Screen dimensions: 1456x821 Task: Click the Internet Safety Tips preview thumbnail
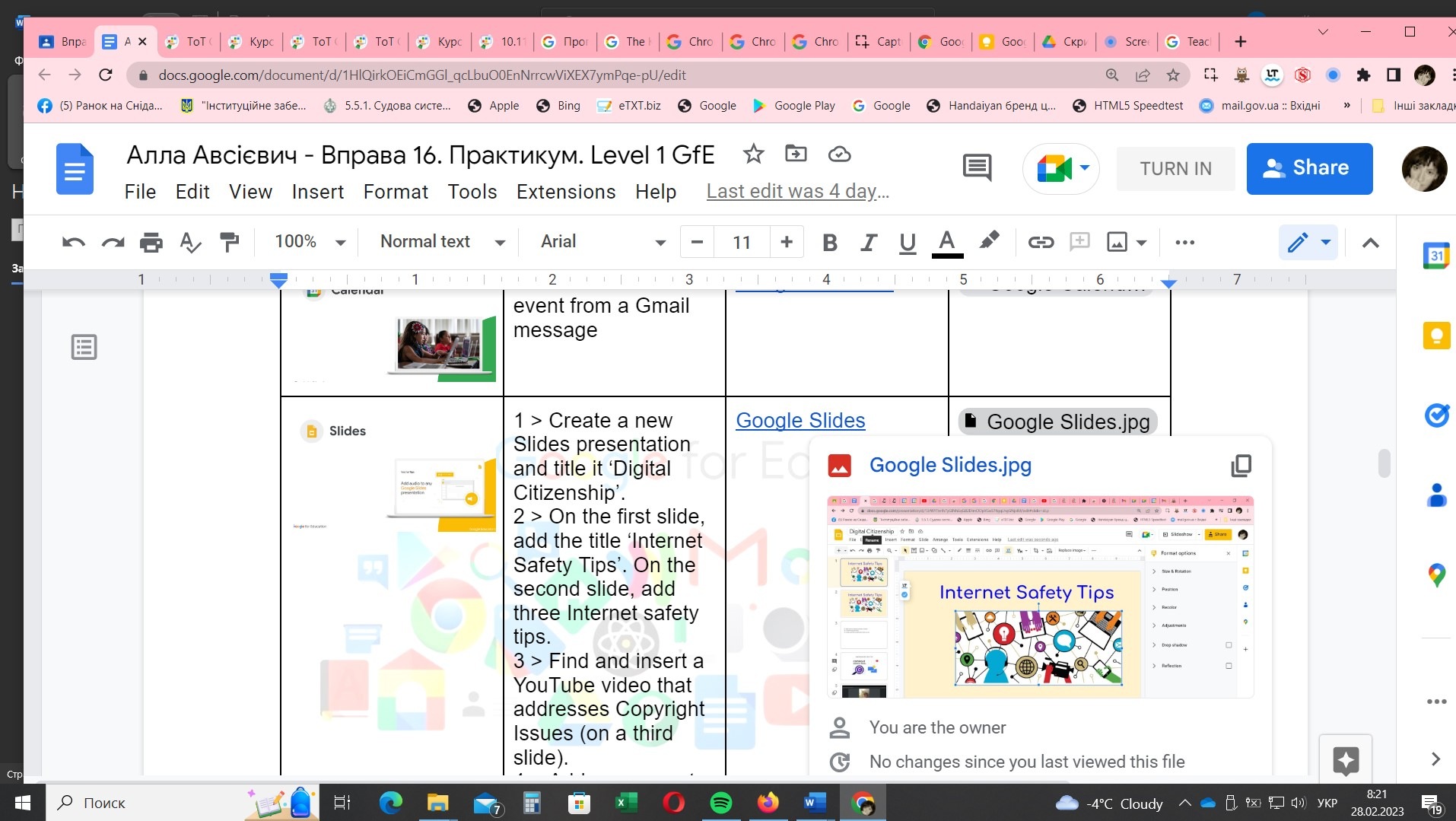coord(1039,597)
